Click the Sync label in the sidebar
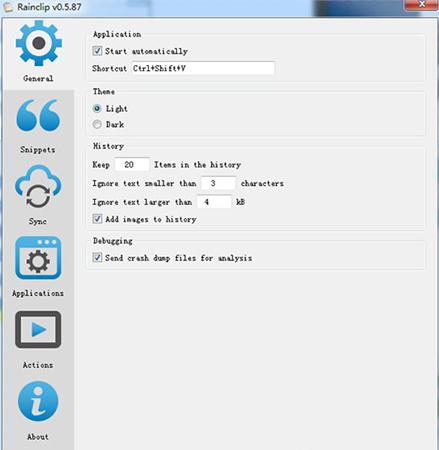Screen dimensions: 439x450 38,221
